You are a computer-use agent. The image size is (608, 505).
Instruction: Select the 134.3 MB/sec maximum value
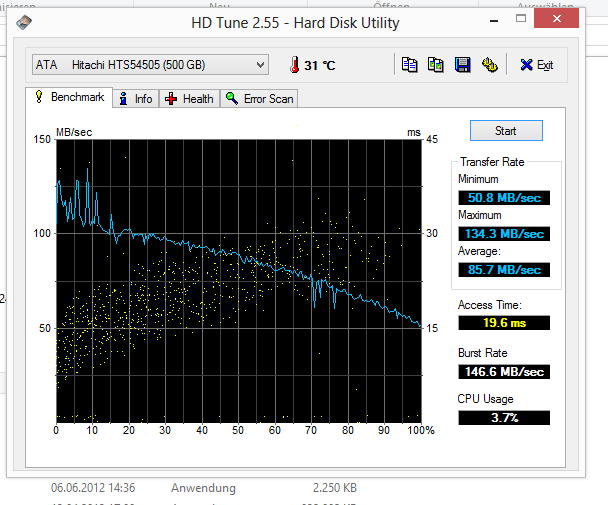tap(504, 234)
